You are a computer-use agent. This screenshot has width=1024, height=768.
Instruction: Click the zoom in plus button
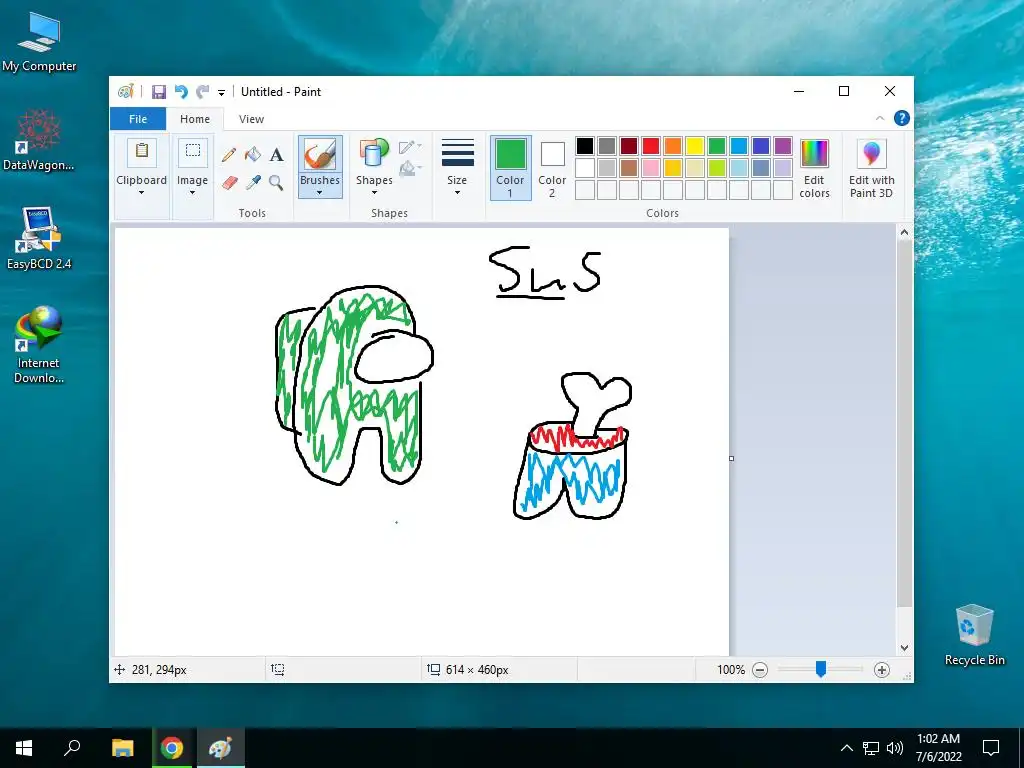882,670
